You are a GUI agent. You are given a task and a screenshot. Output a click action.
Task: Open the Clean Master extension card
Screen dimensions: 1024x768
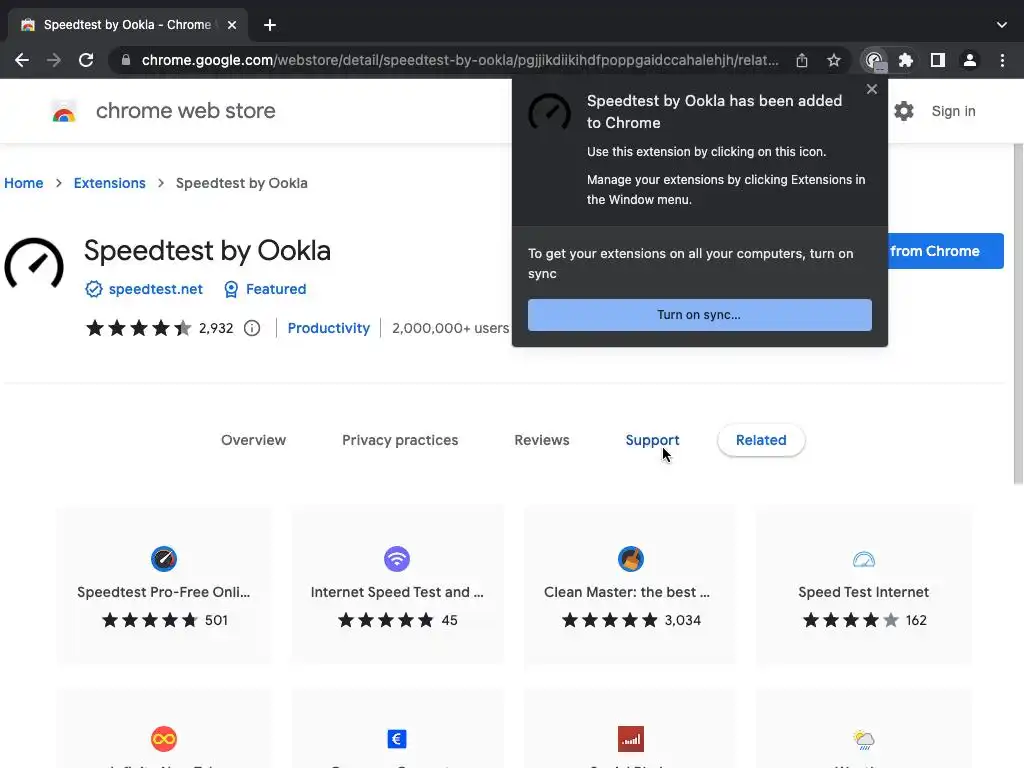(x=630, y=585)
